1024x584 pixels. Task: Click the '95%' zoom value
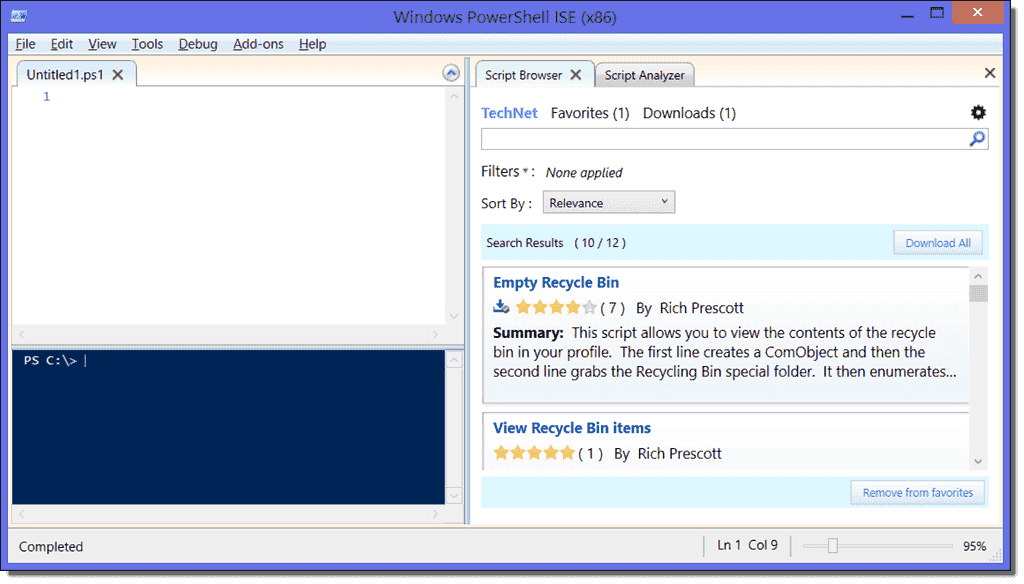tap(974, 546)
